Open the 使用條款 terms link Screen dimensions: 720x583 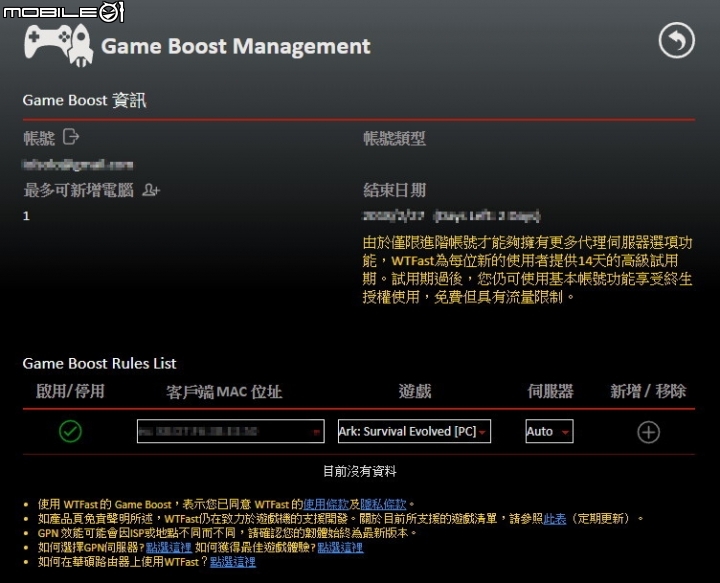pos(326,504)
